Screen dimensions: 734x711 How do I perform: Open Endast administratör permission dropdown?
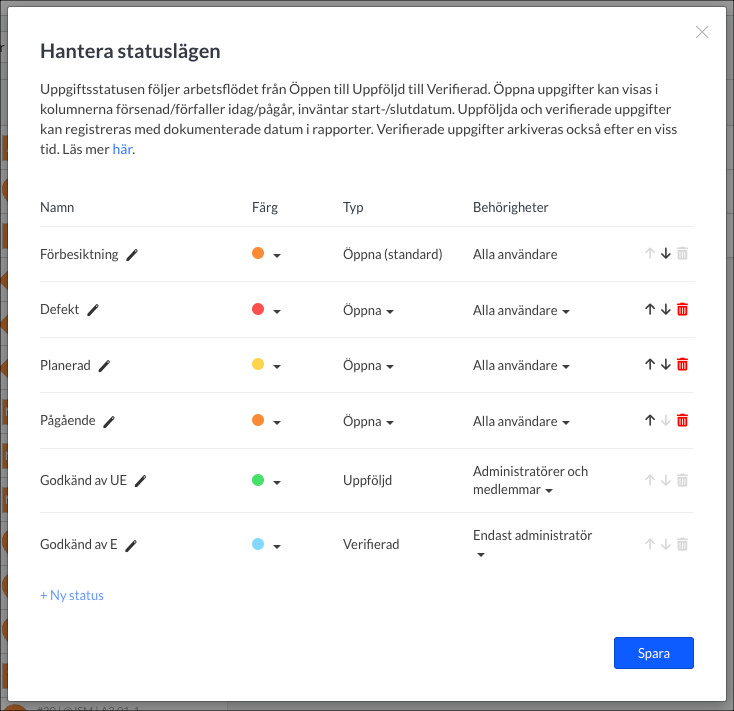point(480,555)
